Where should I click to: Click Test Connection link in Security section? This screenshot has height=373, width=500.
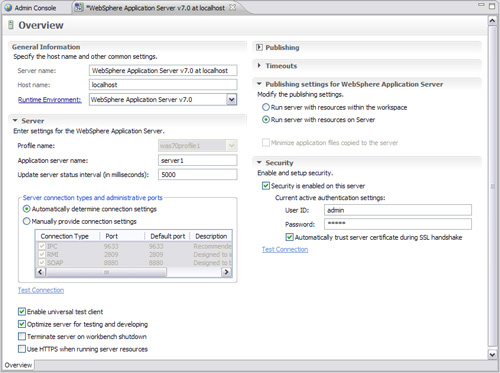click(285, 249)
